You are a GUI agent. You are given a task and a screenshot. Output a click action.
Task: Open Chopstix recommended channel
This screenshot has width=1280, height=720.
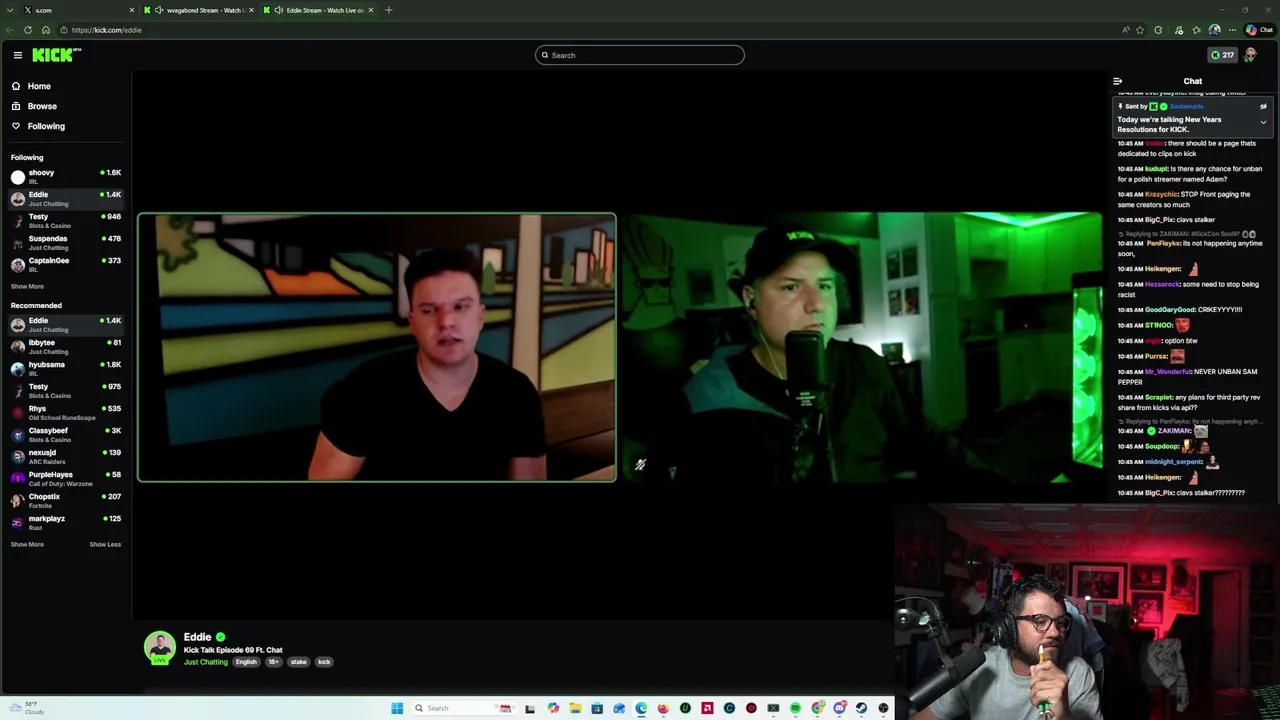66,500
